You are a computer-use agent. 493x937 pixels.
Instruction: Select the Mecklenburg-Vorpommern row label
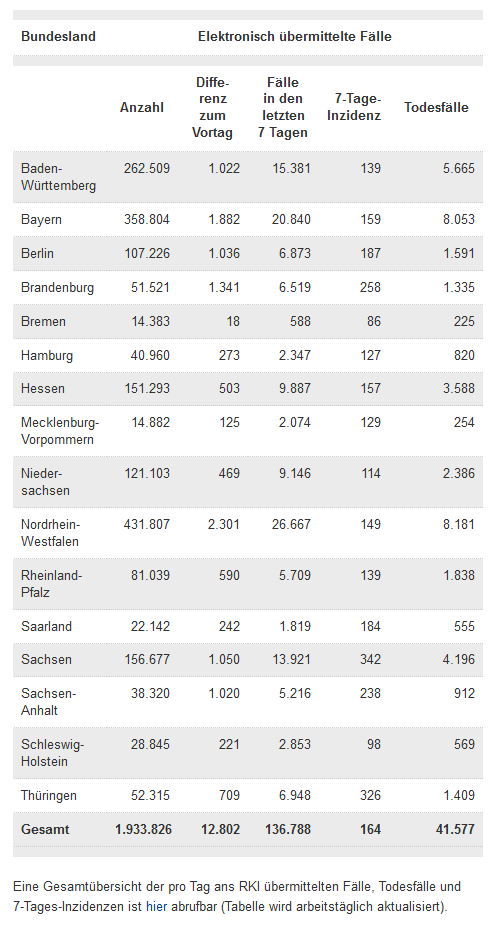tap(60, 431)
